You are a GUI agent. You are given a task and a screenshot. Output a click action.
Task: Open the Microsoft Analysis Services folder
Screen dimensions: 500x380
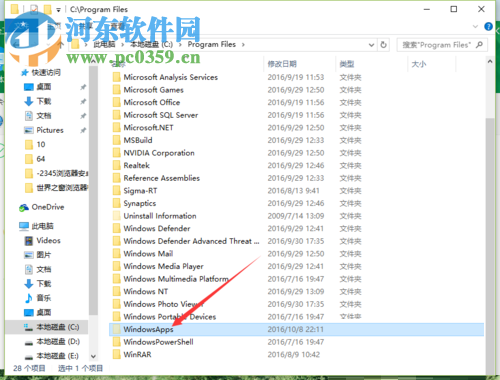pos(170,77)
